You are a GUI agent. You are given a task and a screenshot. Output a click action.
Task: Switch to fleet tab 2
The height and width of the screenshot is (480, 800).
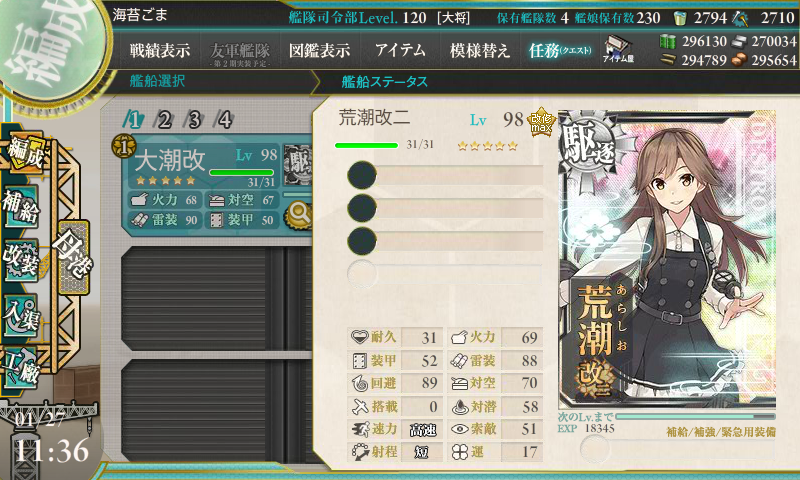tap(164, 120)
